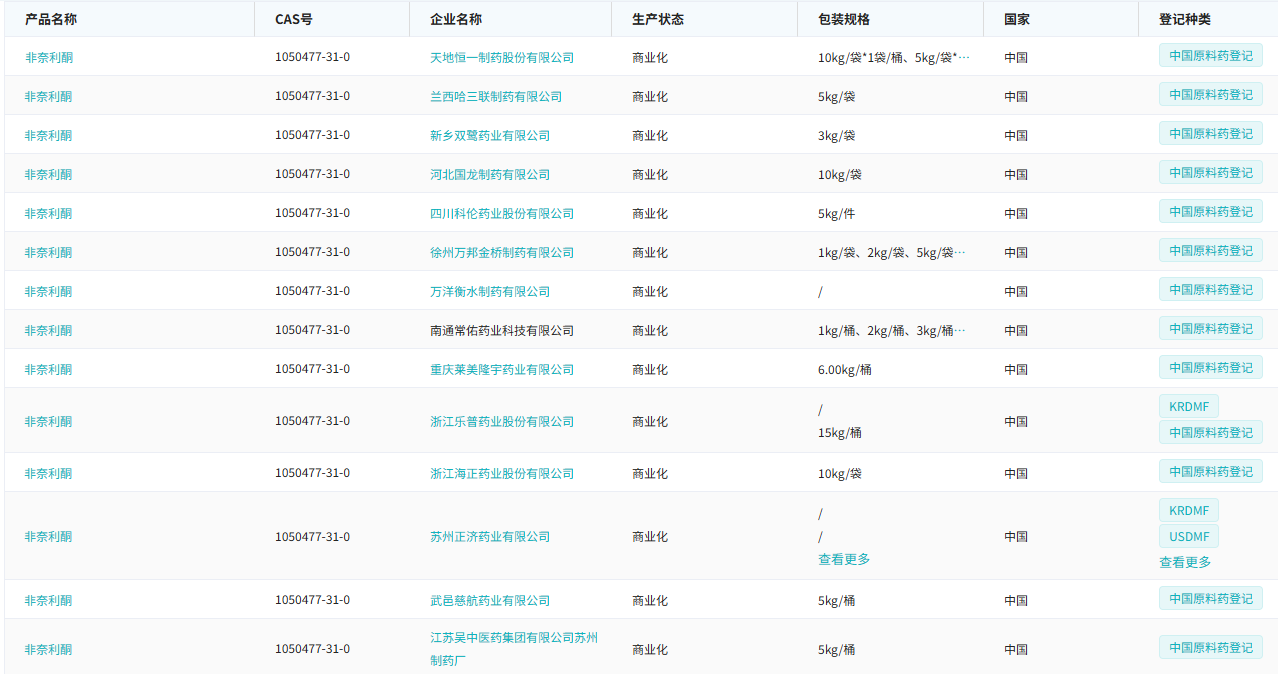Open 天地恒一制药股份有限公司 company link
The height and width of the screenshot is (674, 1278).
point(502,57)
